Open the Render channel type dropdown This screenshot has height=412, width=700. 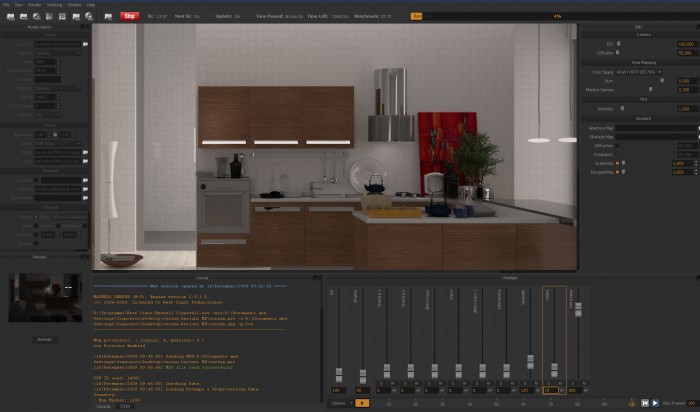(x=70, y=217)
